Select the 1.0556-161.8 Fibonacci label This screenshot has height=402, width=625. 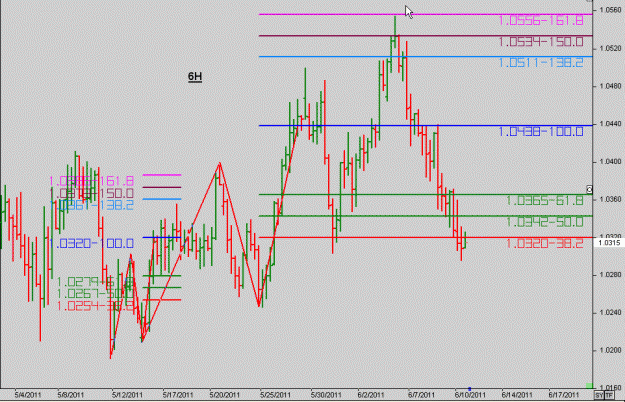pyautogui.click(x=541, y=21)
